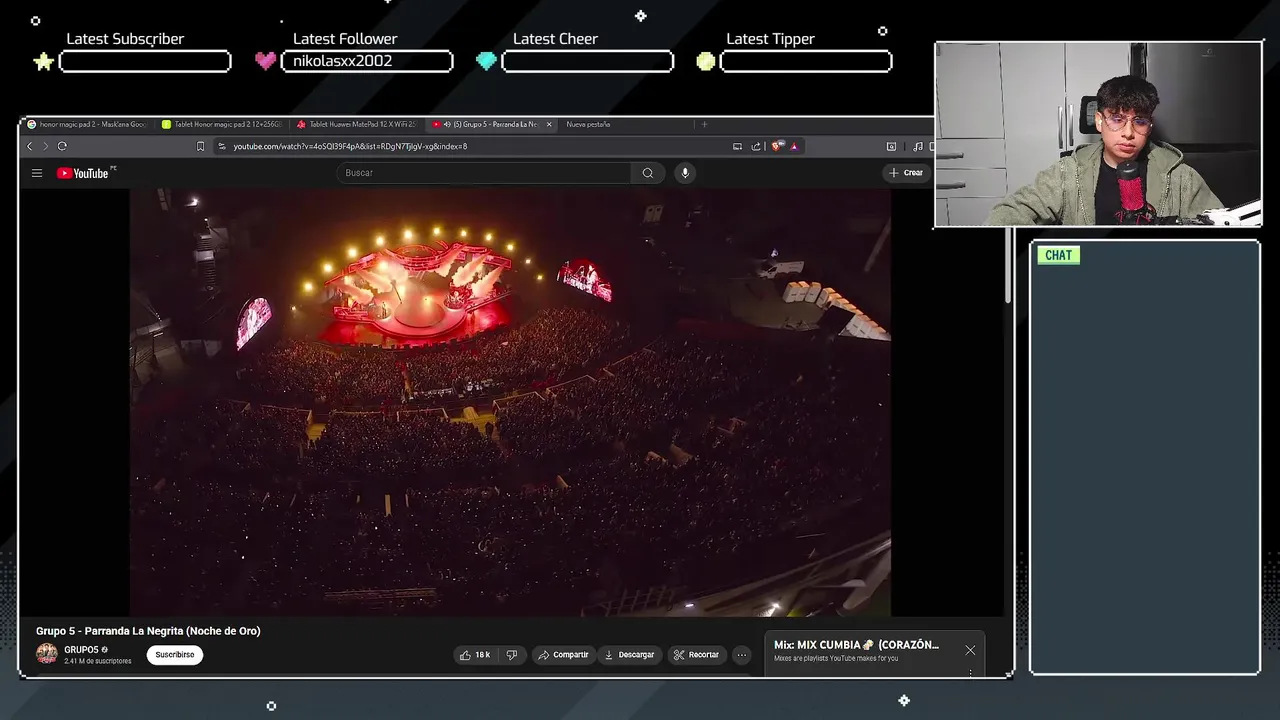Click the Compartir share button
The image size is (1280, 720).
point(563,655)
